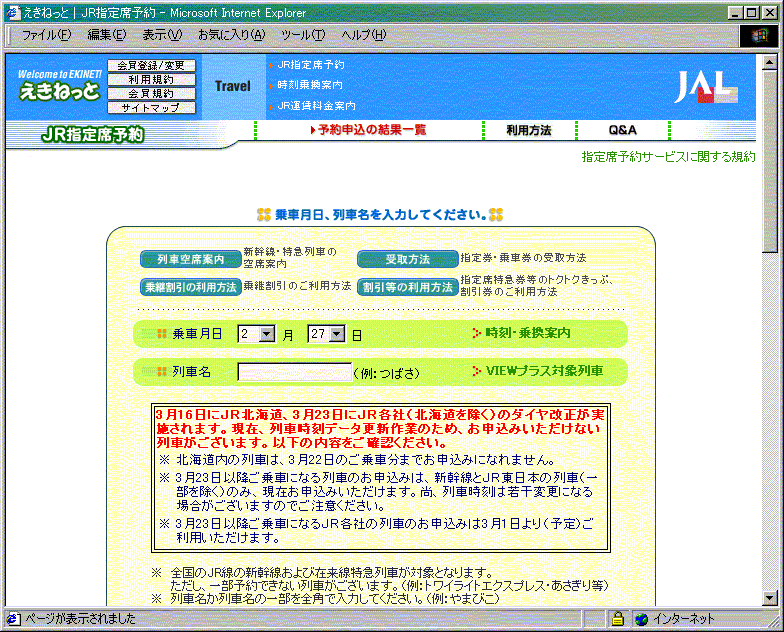Select the 予約申込の結果一覧 tab
Image resolution: width=784 pixels, height=632 pixels.
tap(369, 130)
